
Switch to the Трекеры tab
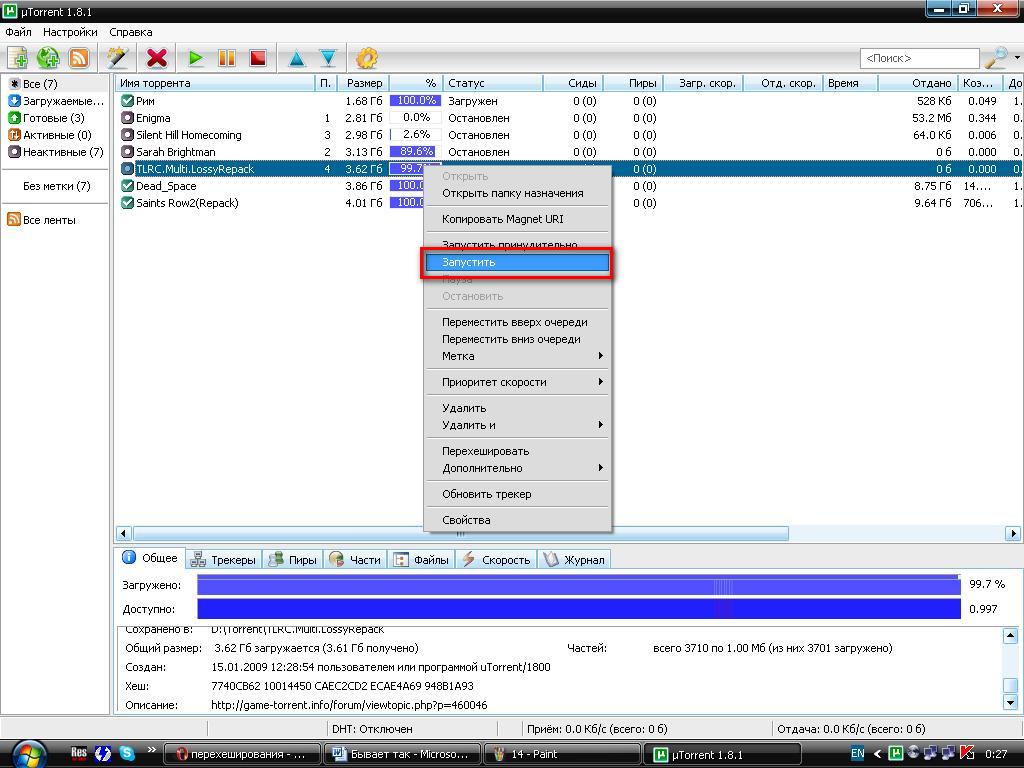click(224, 560)
